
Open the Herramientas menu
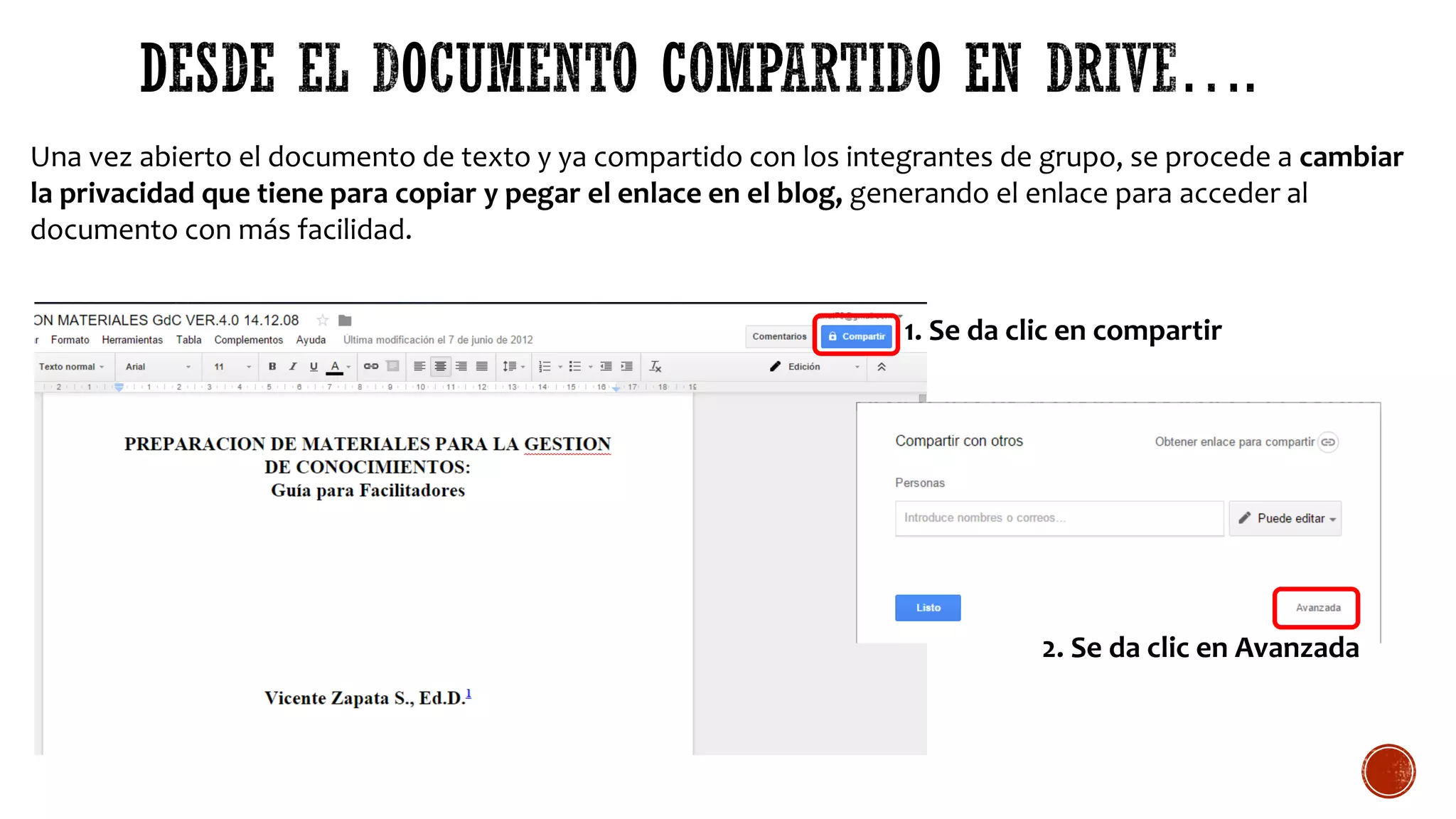click(132, 340)
